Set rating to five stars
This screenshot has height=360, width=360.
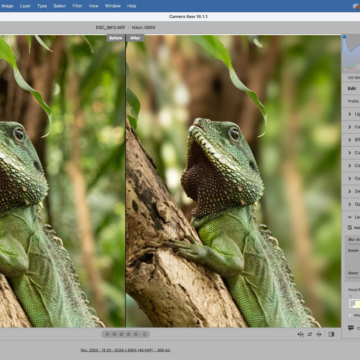[x=135, y=334]
